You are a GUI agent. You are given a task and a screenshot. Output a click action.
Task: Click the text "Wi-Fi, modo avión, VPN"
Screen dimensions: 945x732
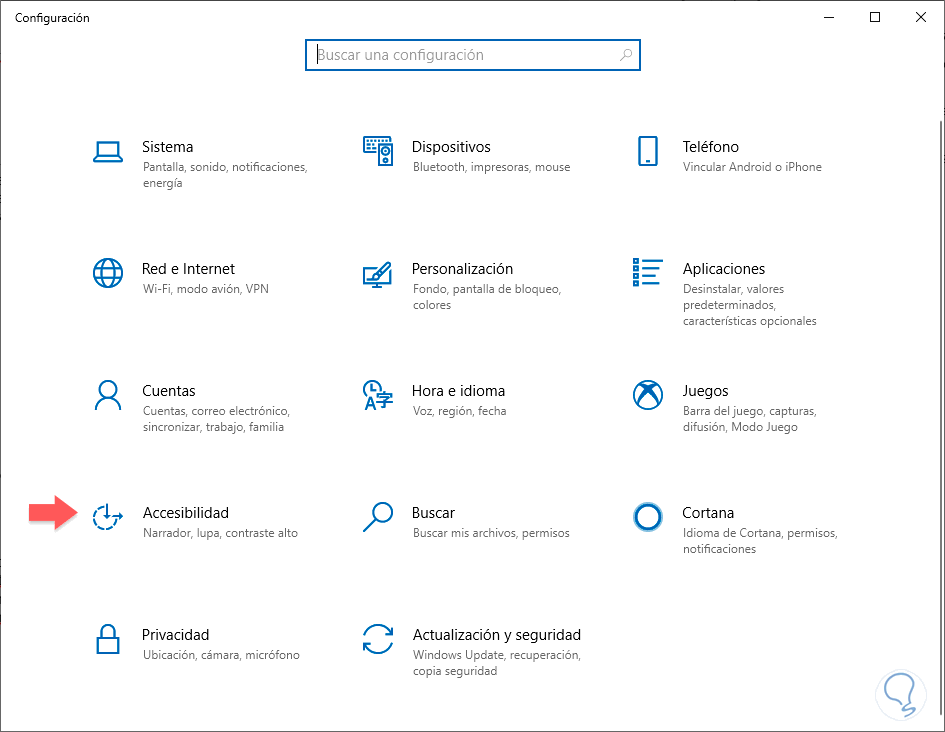point(206,289)
